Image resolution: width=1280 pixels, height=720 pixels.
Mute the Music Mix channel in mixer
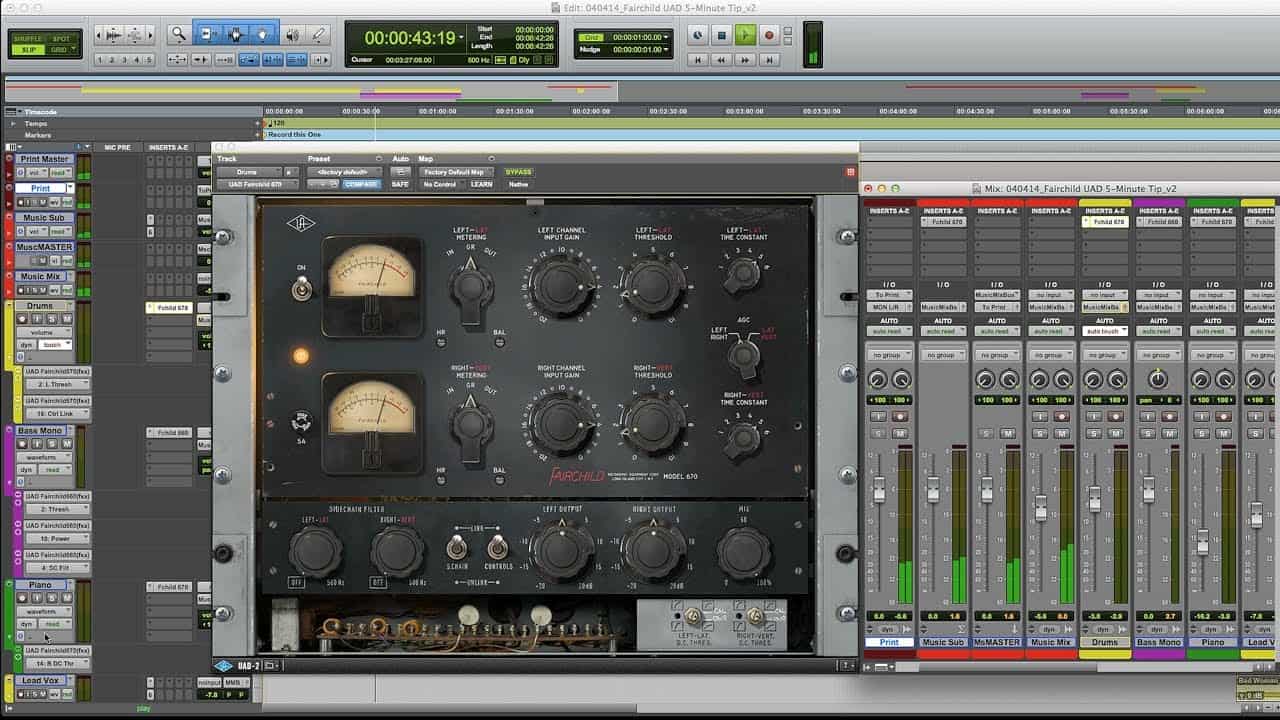tap(1061, 433)
